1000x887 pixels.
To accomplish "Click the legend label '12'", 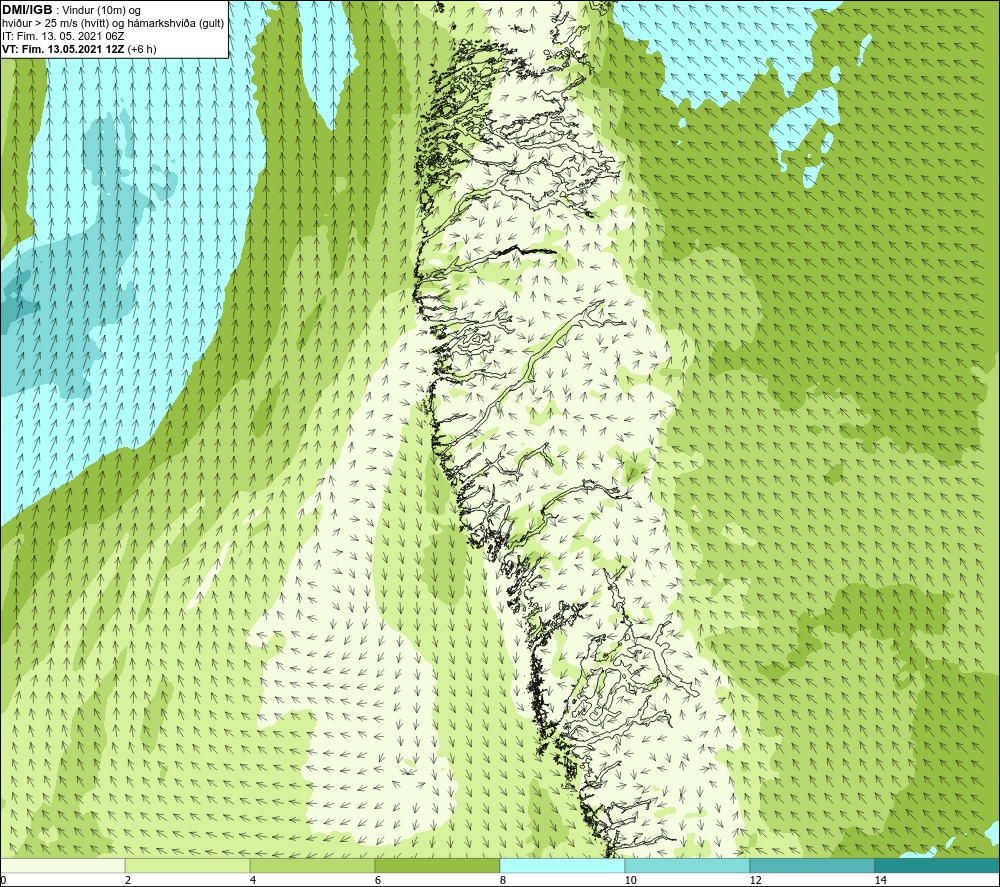I will click(x=755, y=880).
